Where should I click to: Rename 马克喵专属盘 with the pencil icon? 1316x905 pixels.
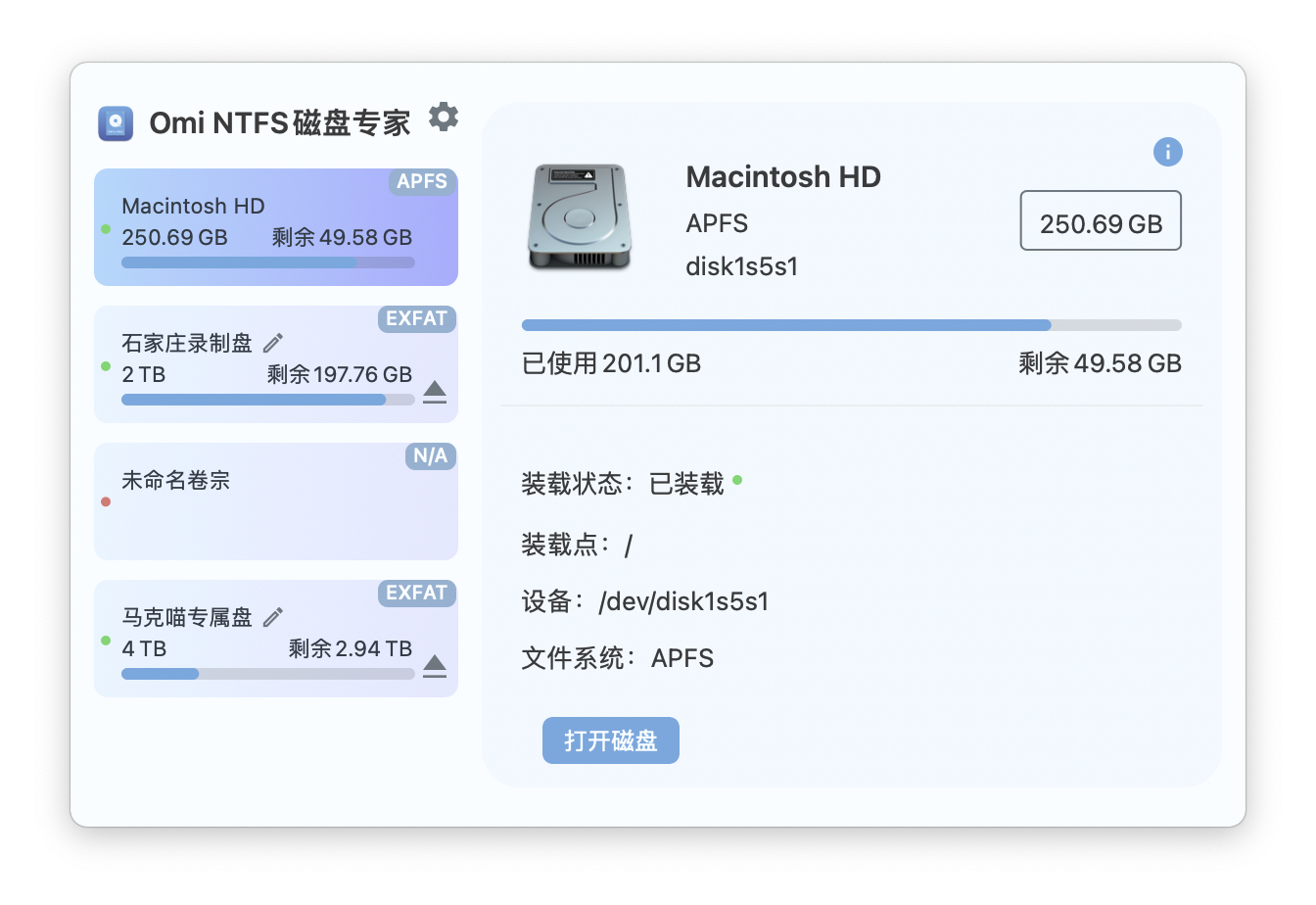click(x=273, y=617)
